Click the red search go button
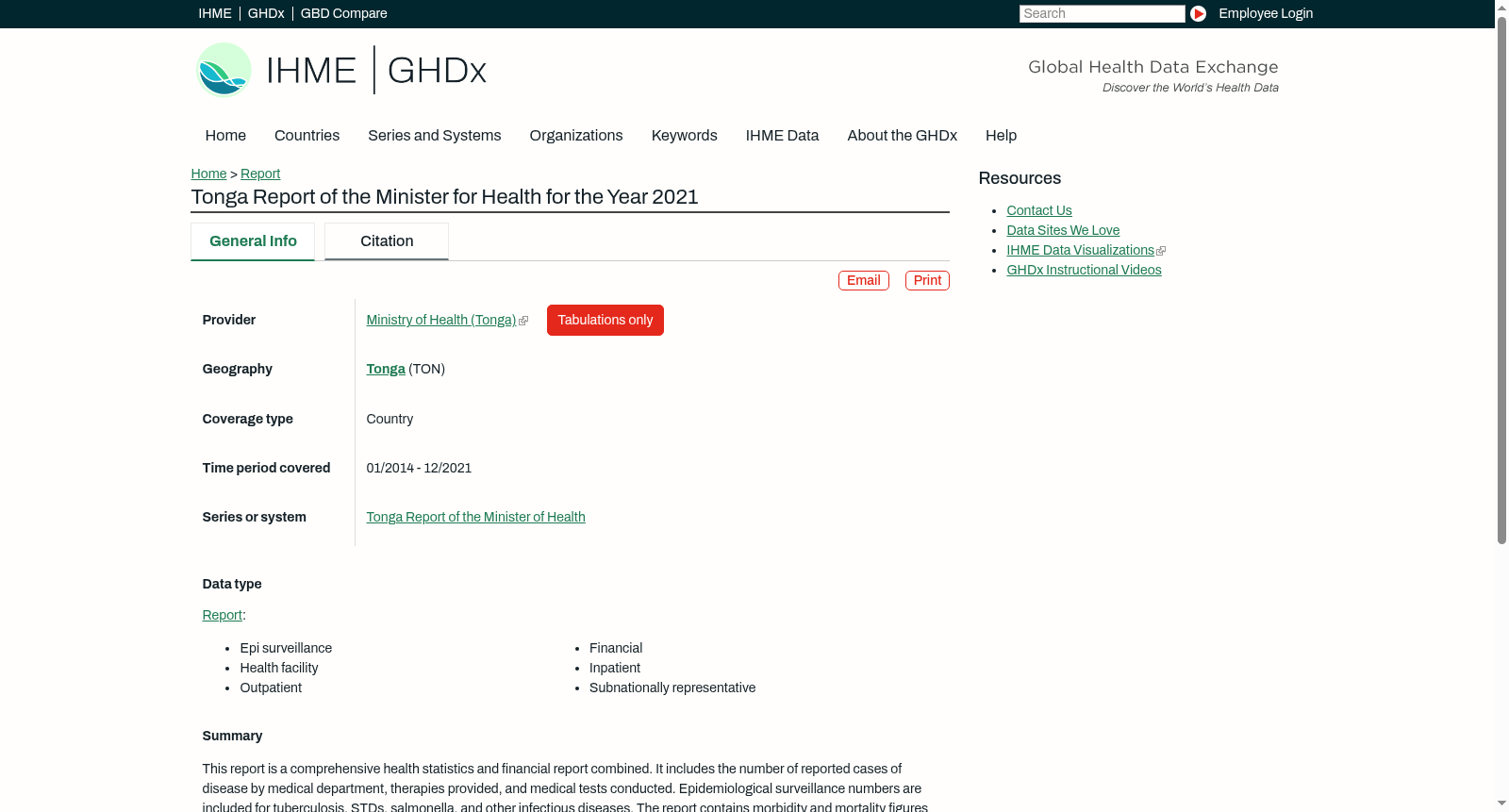The width and height of the screenshot is (1509, 812). click(x=1198, y=13)
